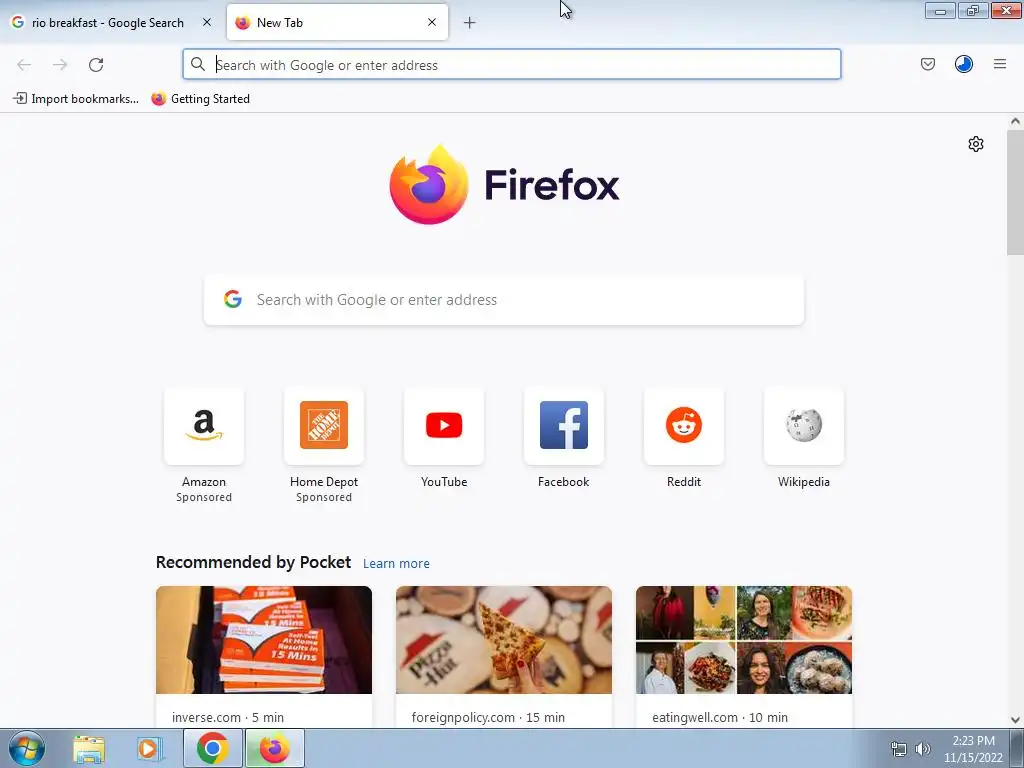This screenshot has width=1024, height=768.
Task: Open the volume speaker tray icon
Action: (923, 749)
